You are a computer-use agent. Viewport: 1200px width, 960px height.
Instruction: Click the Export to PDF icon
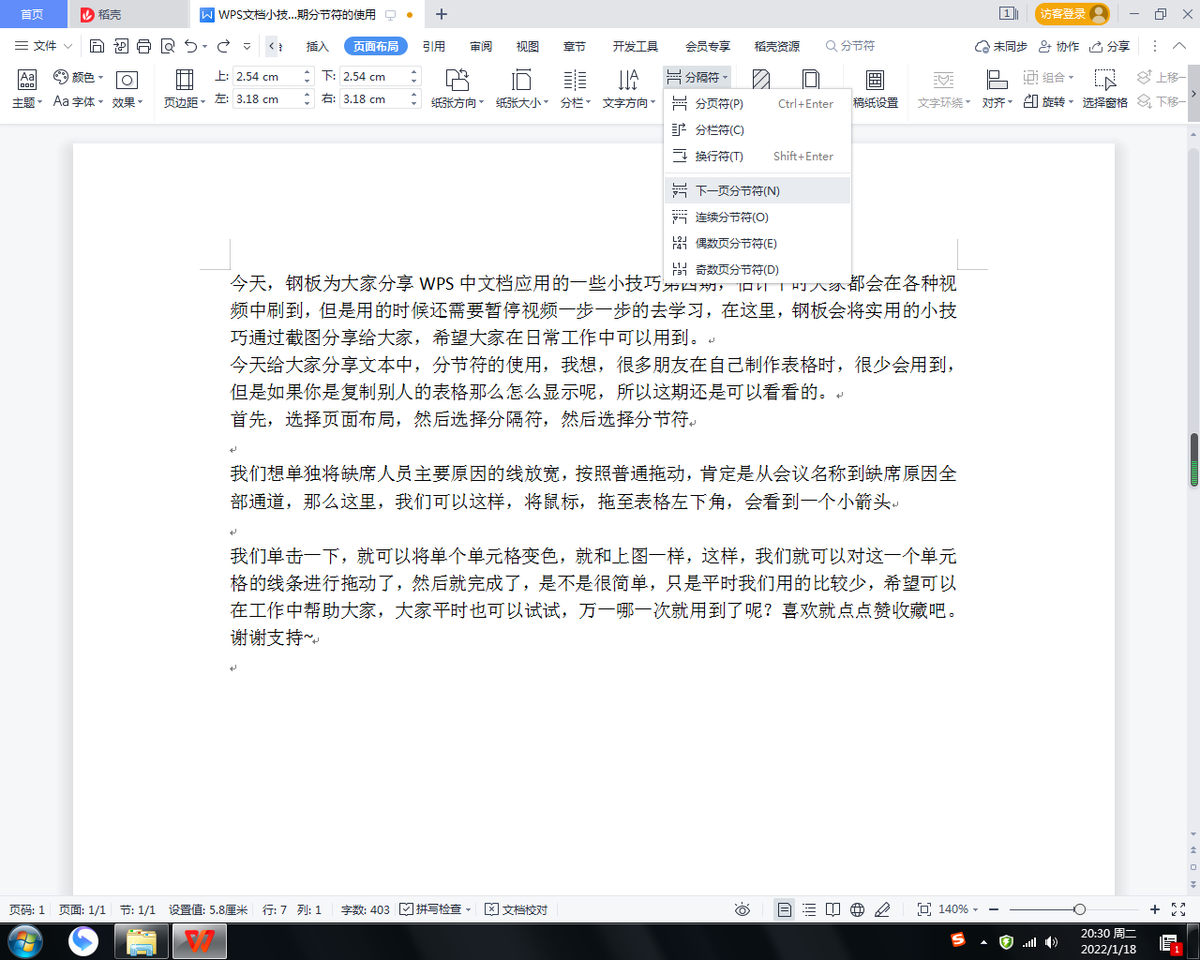pyautogui.click(x=120, y=46)
